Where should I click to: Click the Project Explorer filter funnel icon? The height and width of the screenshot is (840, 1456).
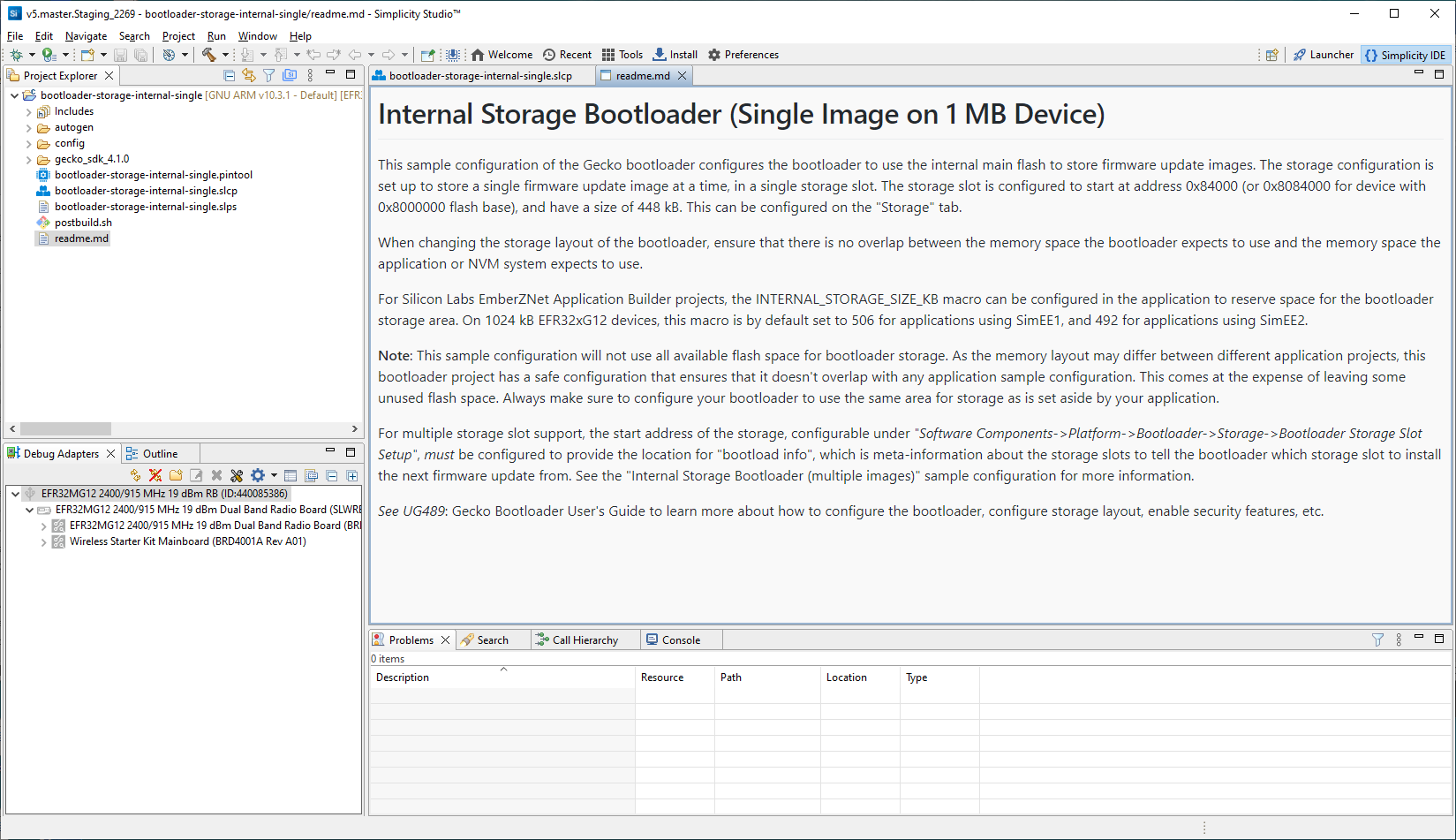coord(268,76)
